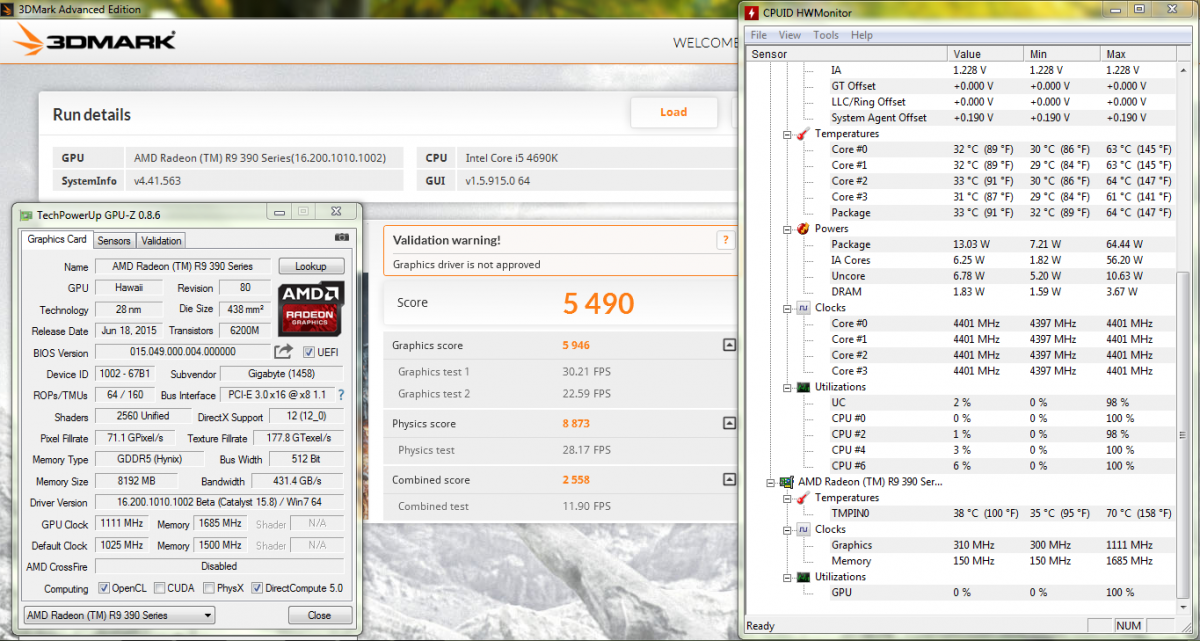Click the BIOS Version field in GPU-Z

(x=183, y=352)
